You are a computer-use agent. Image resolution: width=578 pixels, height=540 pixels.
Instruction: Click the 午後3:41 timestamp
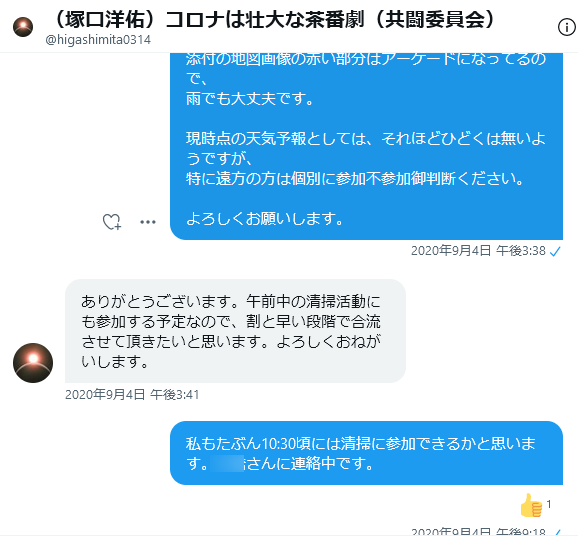174,395
